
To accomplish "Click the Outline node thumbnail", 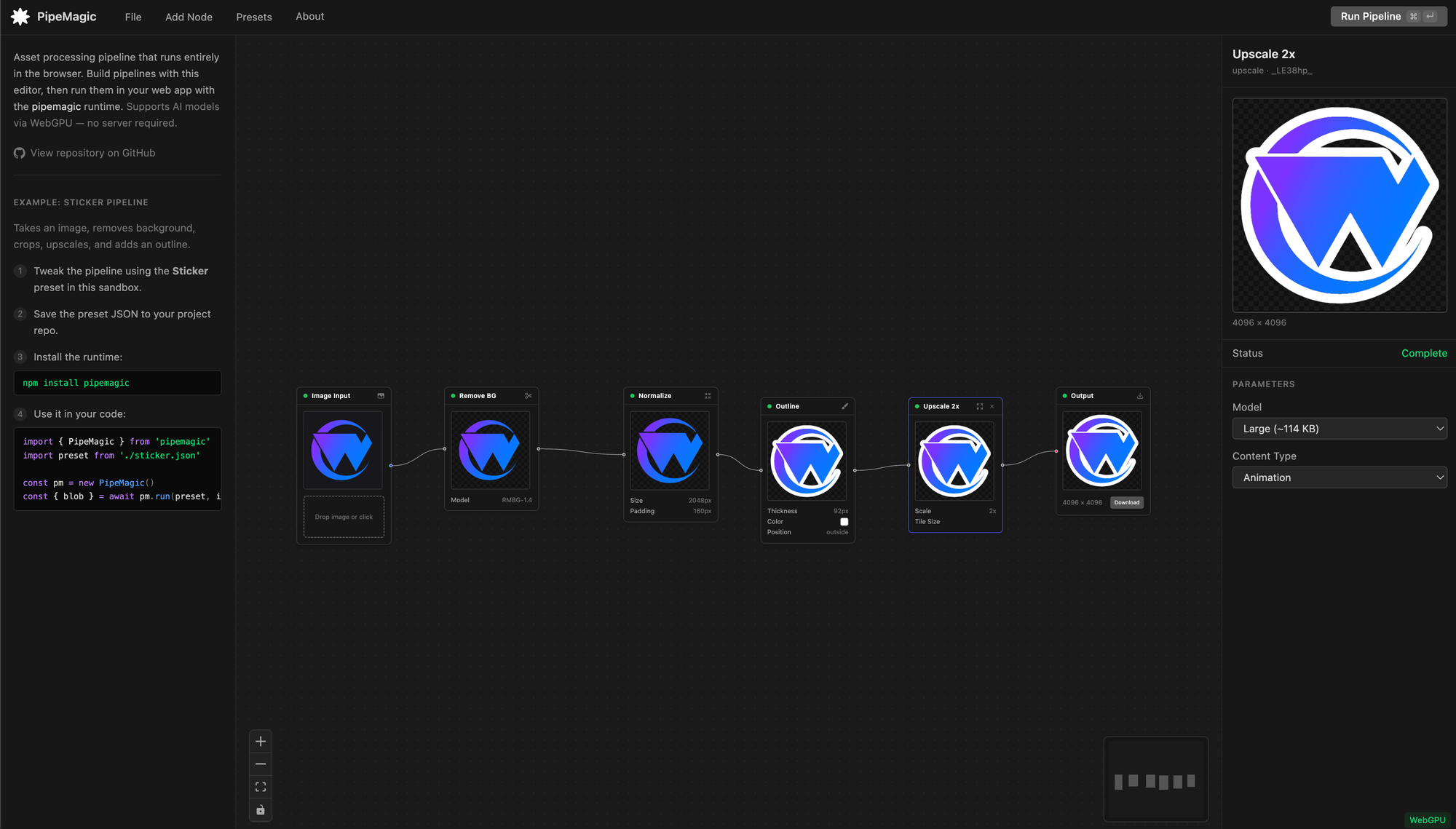I will (x=807, y=461).
